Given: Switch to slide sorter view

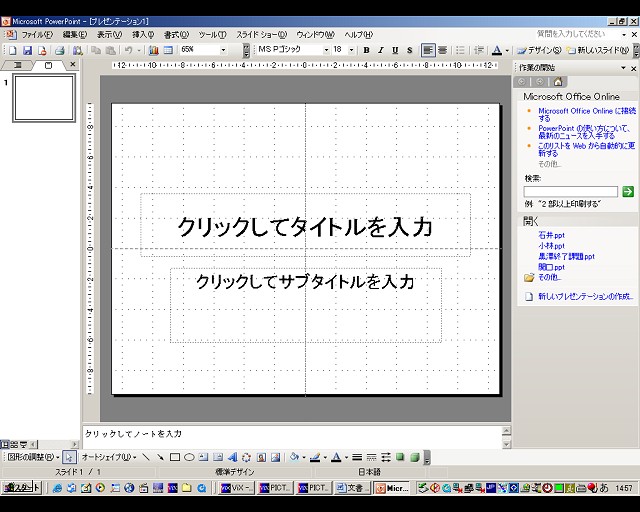Looking at the screenshot, I should (x=14, y=444).
